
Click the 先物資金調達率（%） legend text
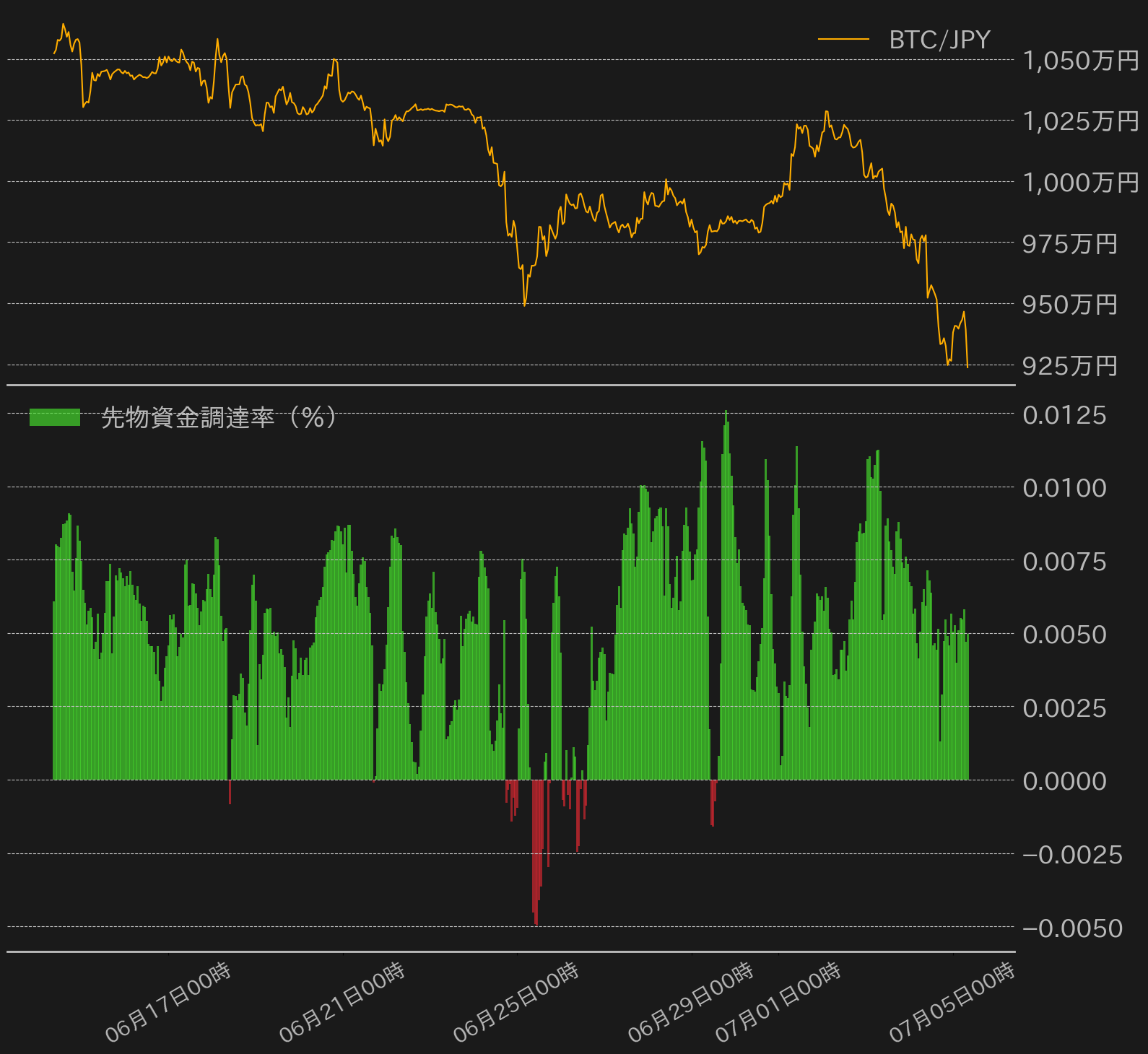tap(219, 417)
